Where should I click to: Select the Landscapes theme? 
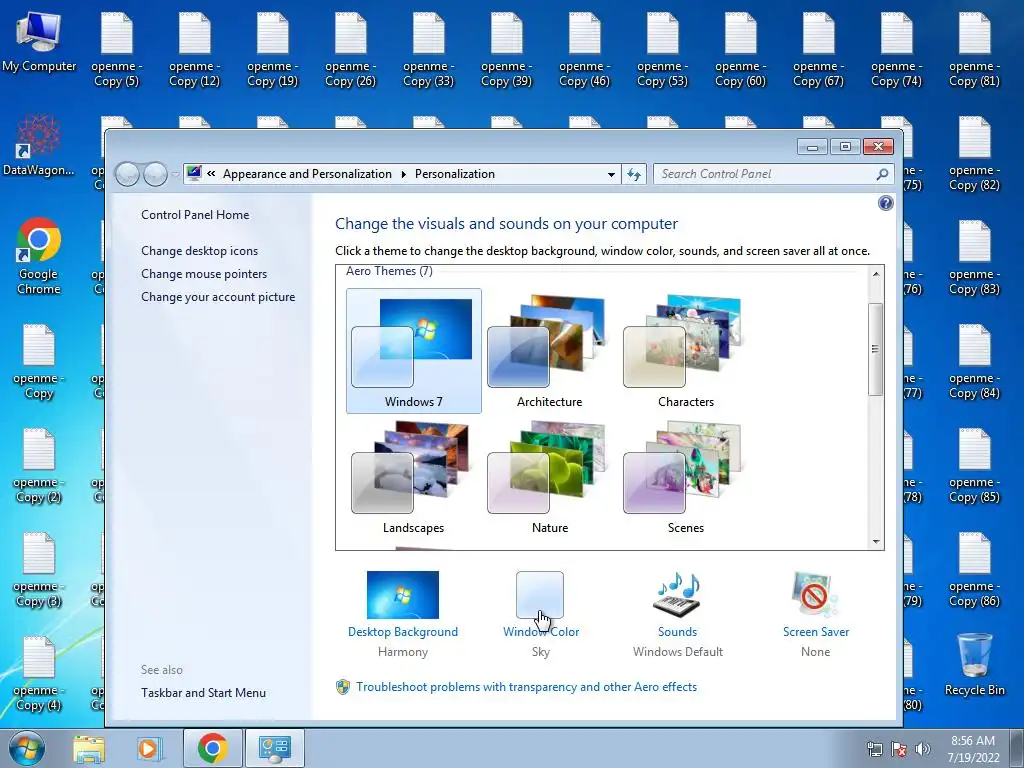pyautogui.click(x=413, y=477)
